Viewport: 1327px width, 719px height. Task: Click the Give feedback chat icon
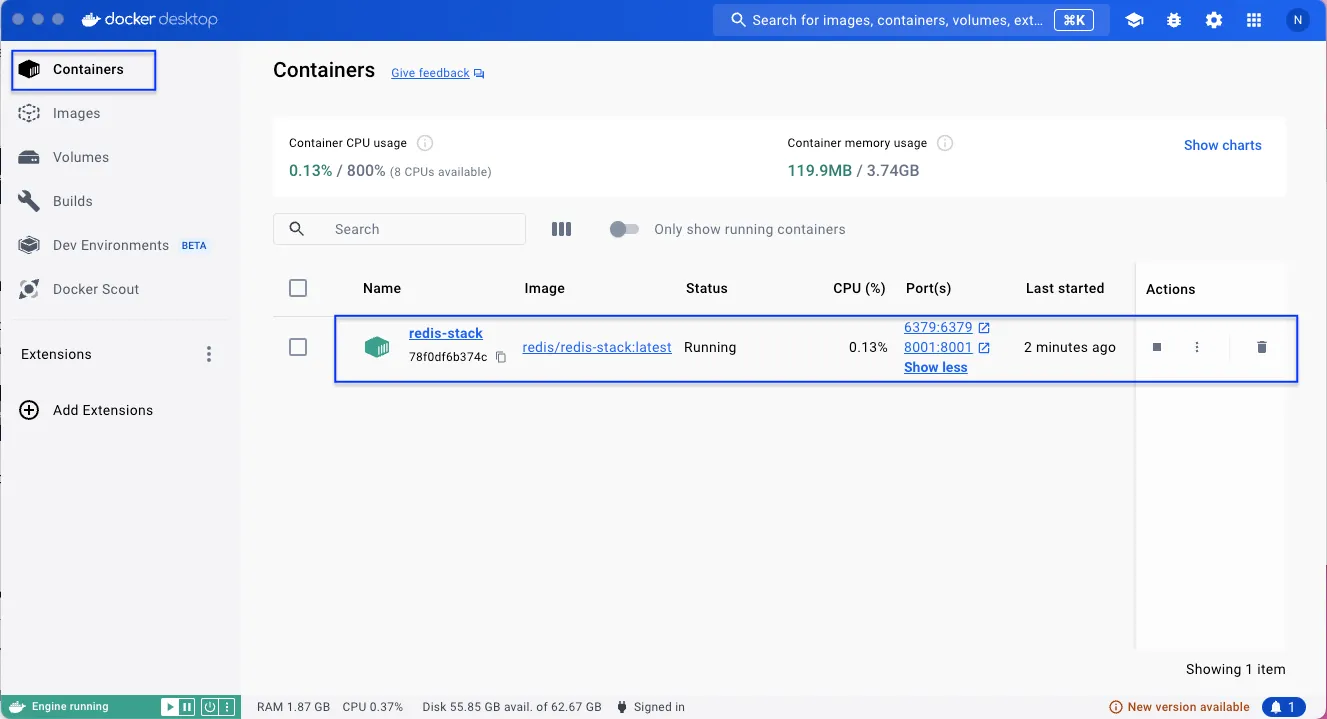click(x=479, y=73)
